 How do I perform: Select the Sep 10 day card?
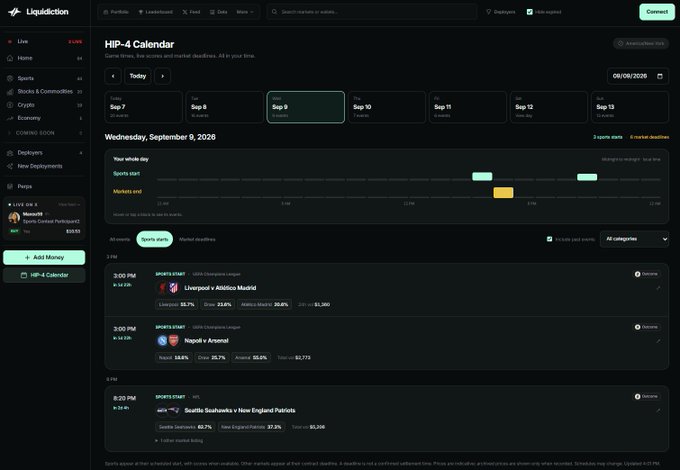[387, 107]
